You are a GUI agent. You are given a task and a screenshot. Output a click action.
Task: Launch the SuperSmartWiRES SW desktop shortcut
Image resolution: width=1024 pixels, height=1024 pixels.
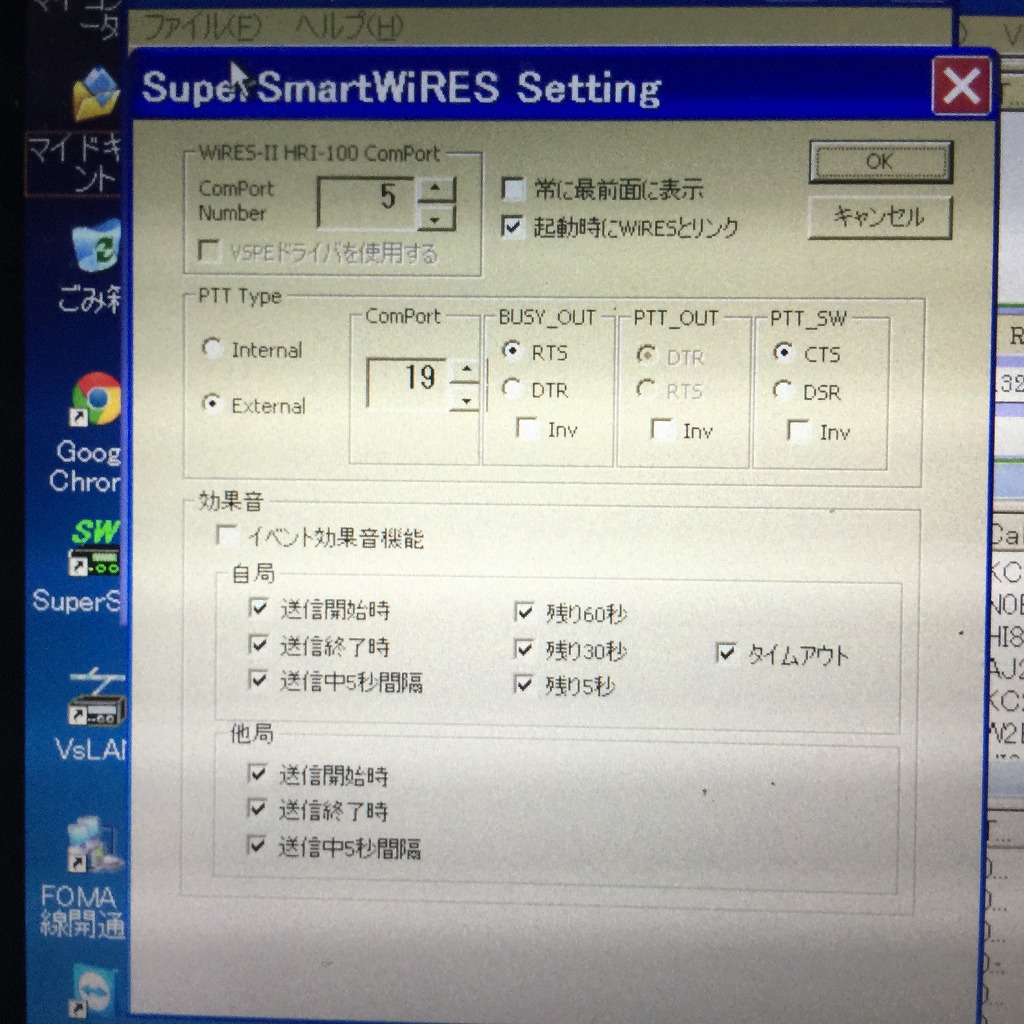[95, 549]
